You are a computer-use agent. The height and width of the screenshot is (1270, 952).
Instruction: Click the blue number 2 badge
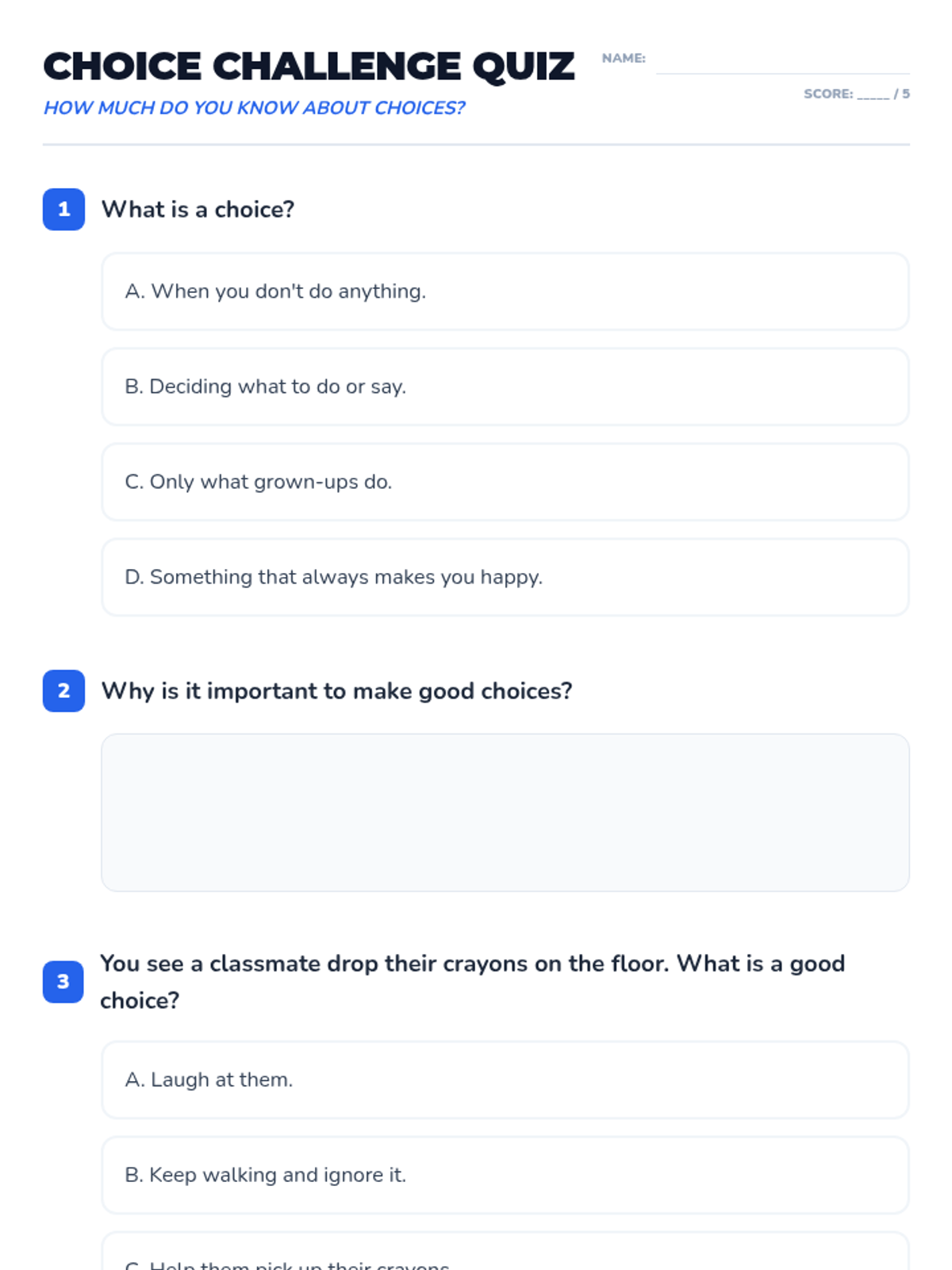(63, 691)
